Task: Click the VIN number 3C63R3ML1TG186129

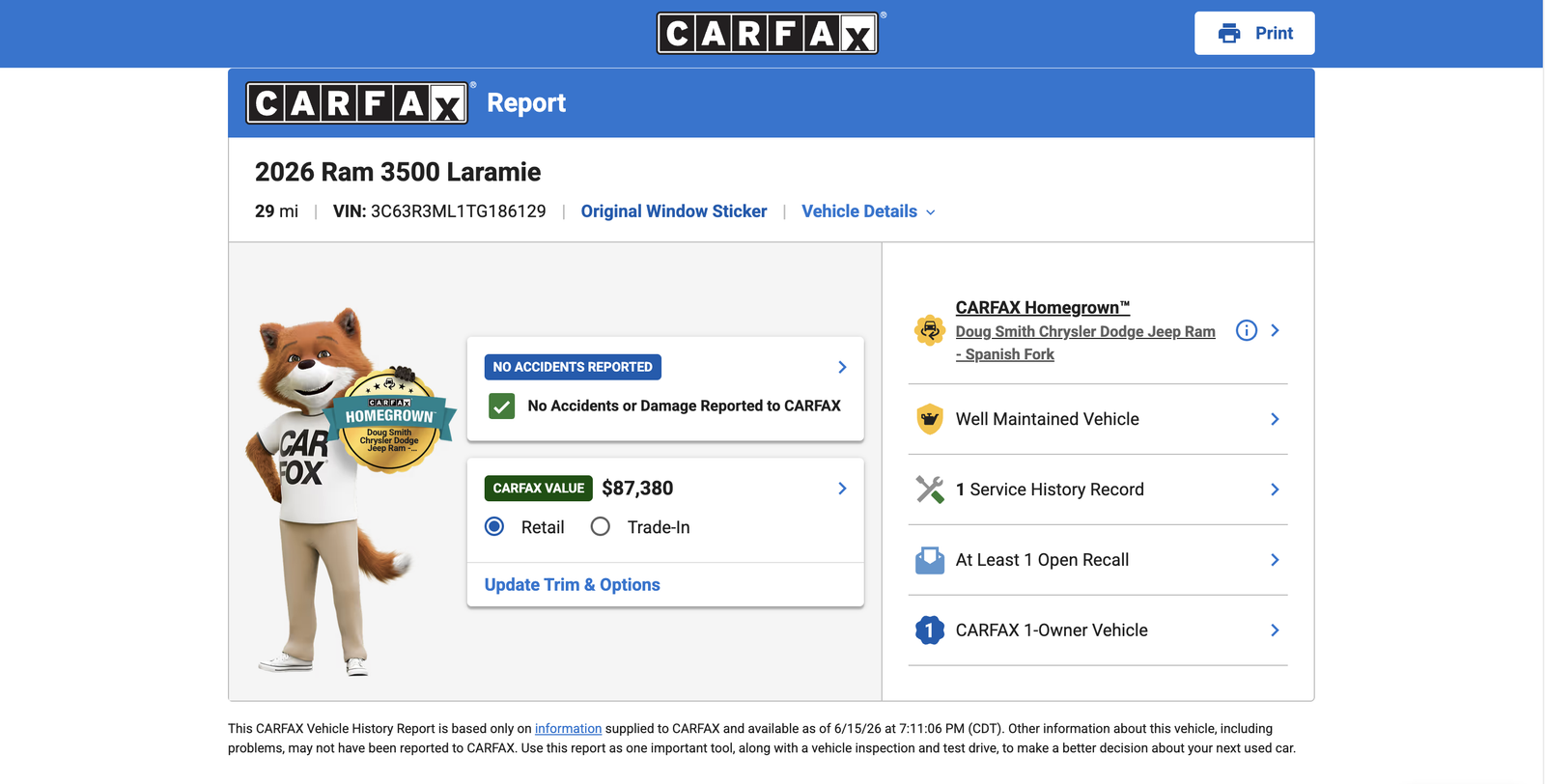Action: click(459, 211)
